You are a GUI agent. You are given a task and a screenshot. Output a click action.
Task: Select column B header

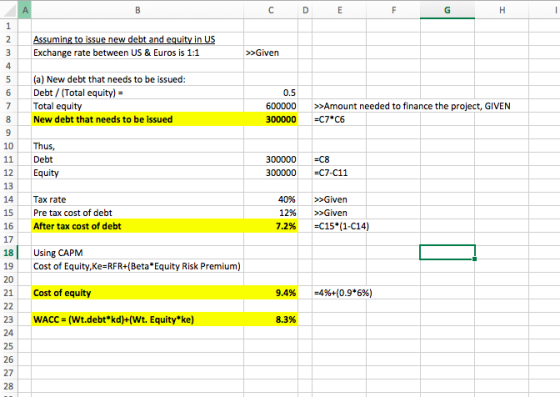pyautogui.click(x=138, y=10)
